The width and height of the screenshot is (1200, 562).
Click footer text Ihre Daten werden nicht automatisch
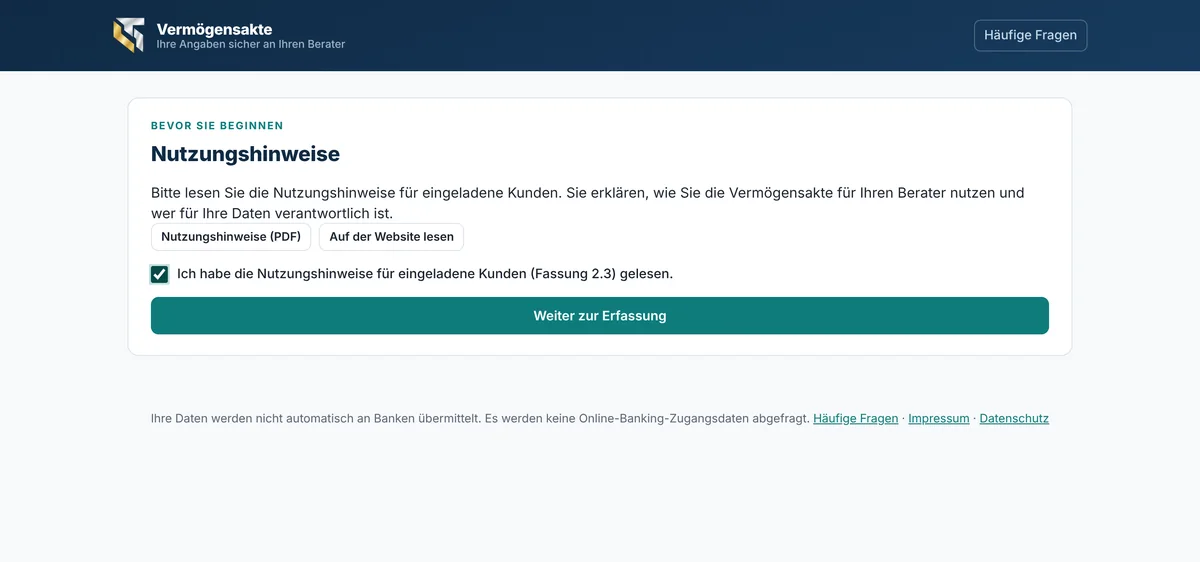pyautogui.click(x=480, y=419)
